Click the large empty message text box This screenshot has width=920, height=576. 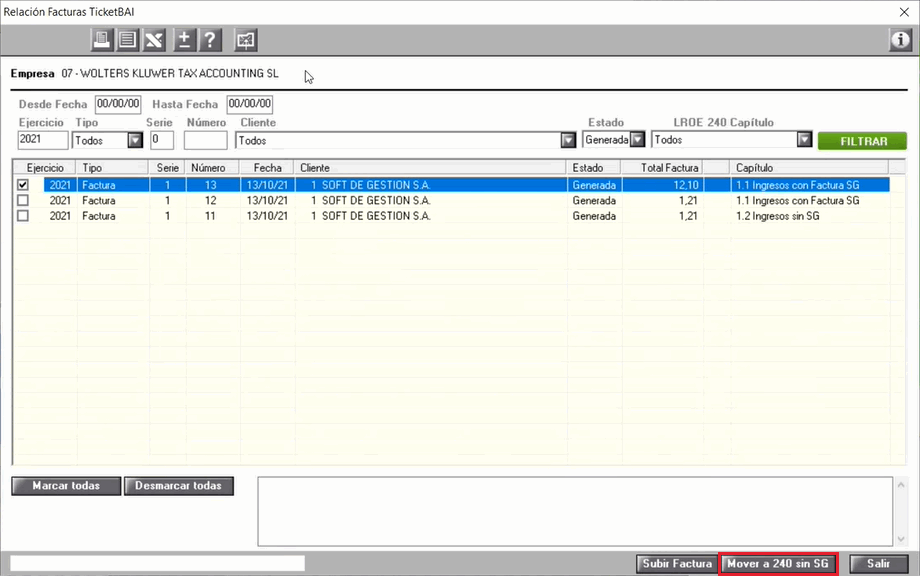tap(575, 511)
